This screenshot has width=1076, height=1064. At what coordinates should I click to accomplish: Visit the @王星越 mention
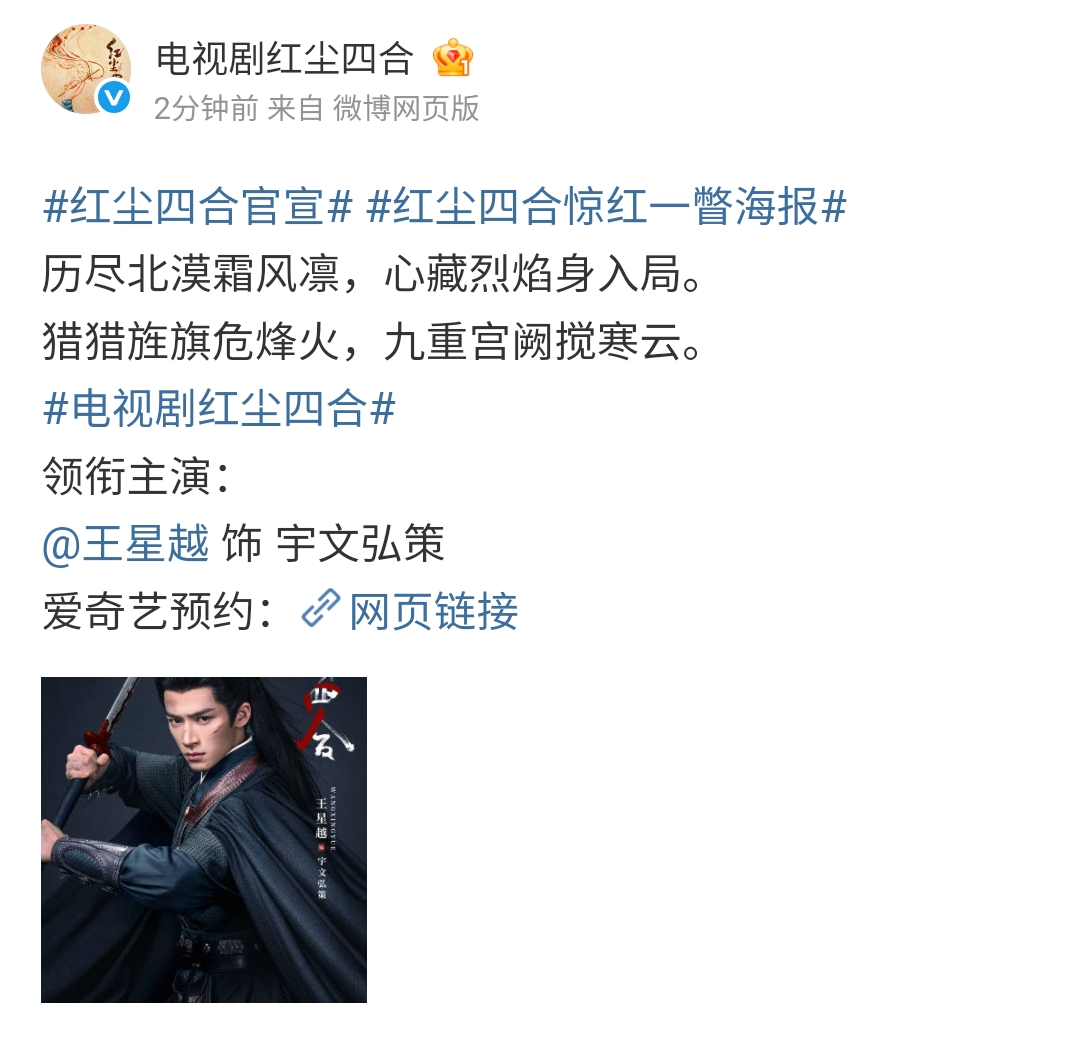126,543
